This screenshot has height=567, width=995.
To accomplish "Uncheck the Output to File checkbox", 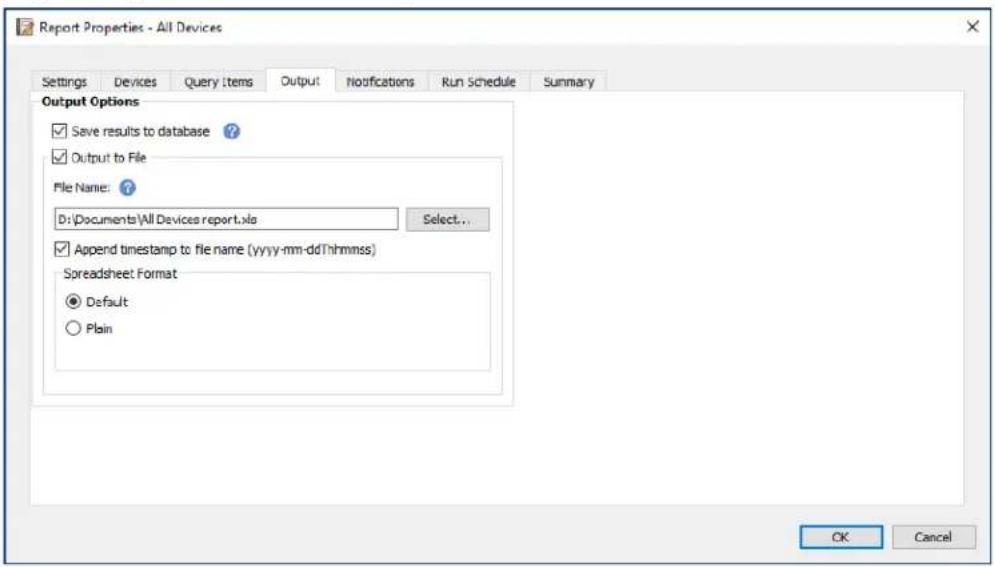I will (60, 156).
